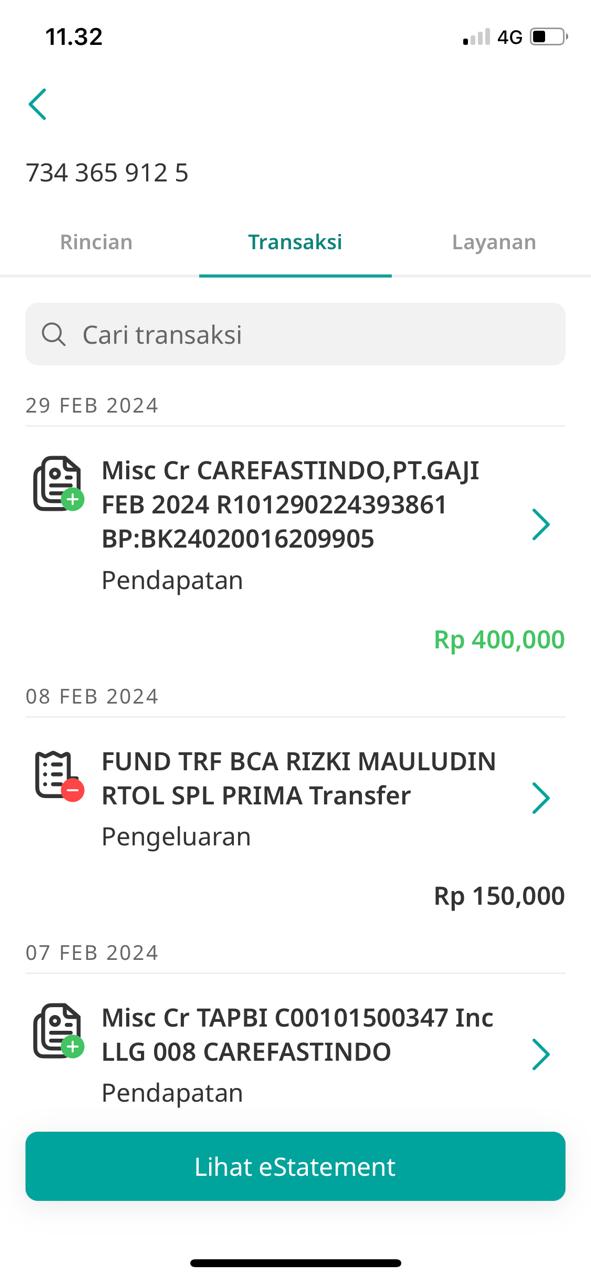Open the FUND TRF BCA RIZKI MAULUDIN entry
The height and width of the screenshot is (1280, 591).
tap(298, 778)
